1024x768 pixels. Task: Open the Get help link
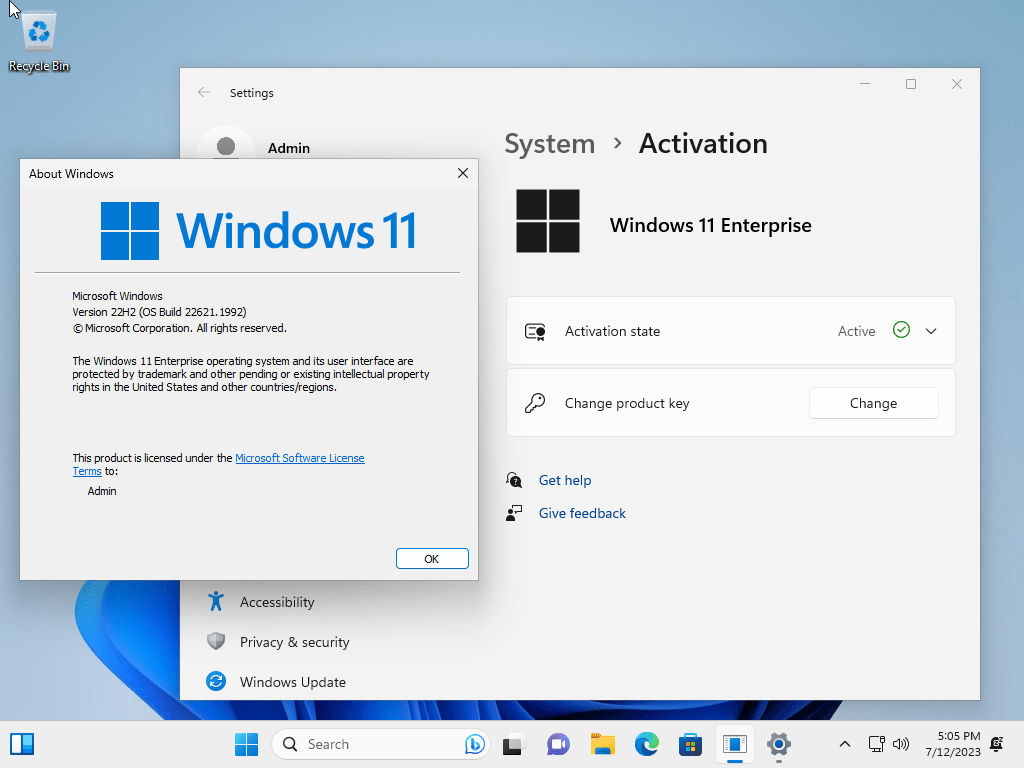click(565, 480)
